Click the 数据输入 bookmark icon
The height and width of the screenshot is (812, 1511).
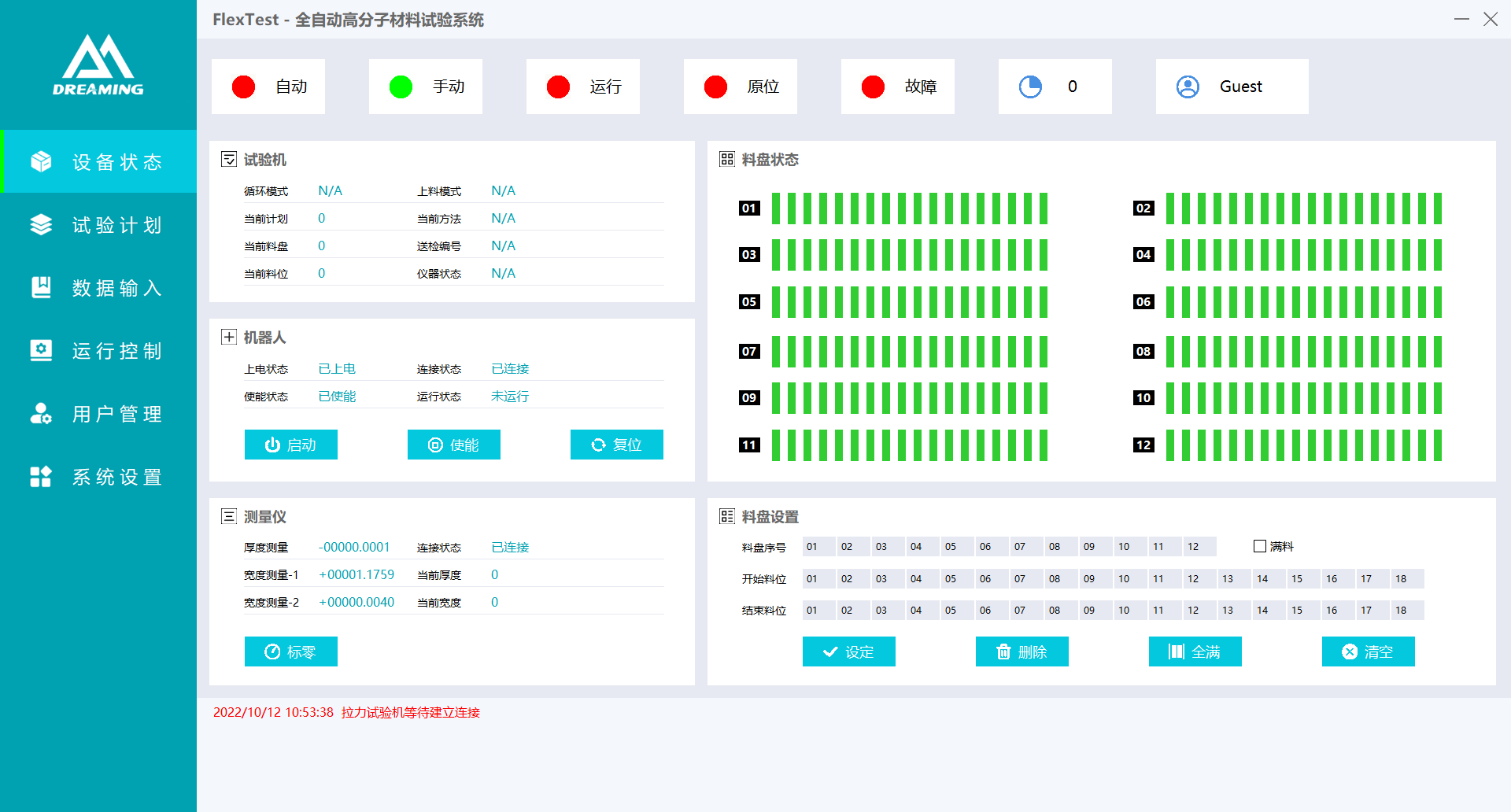[x=41, y=287]
